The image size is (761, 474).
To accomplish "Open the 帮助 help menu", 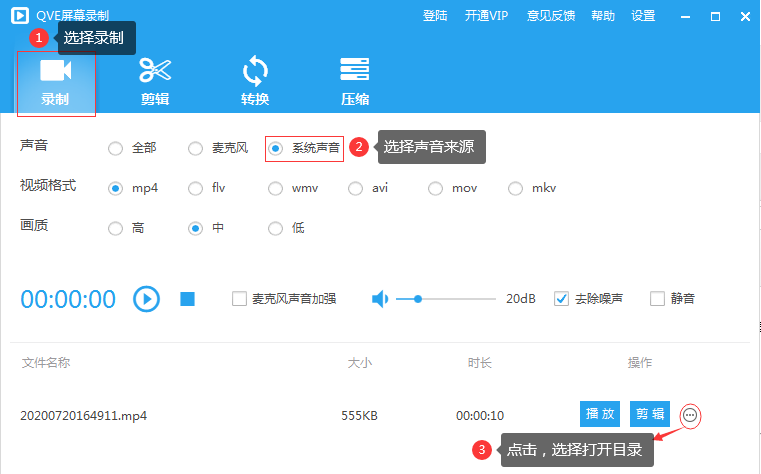I will click(x=603, y=16).
